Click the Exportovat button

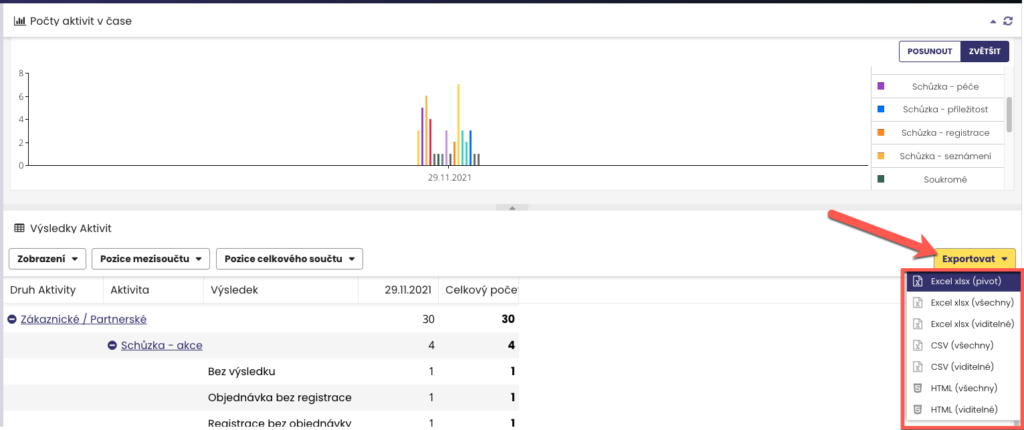click(x=974, y=259)
